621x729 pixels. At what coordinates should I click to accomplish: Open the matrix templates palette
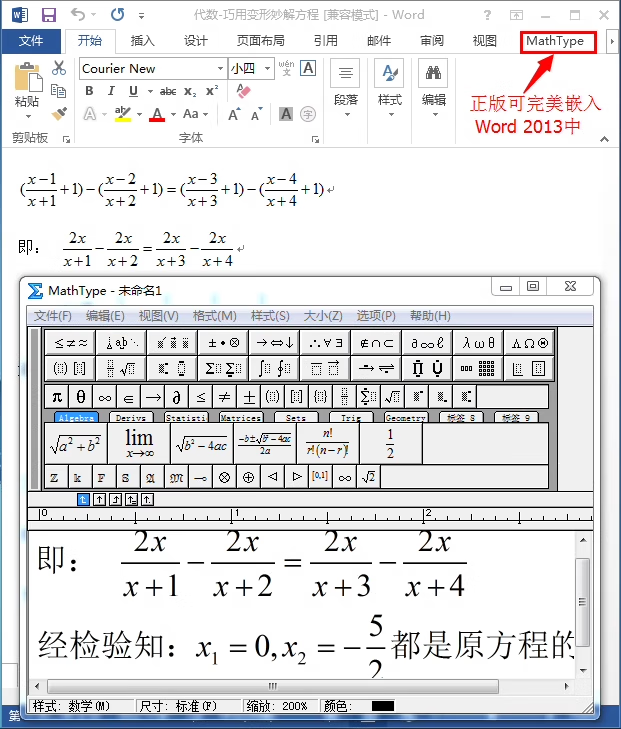click(478, 369)
